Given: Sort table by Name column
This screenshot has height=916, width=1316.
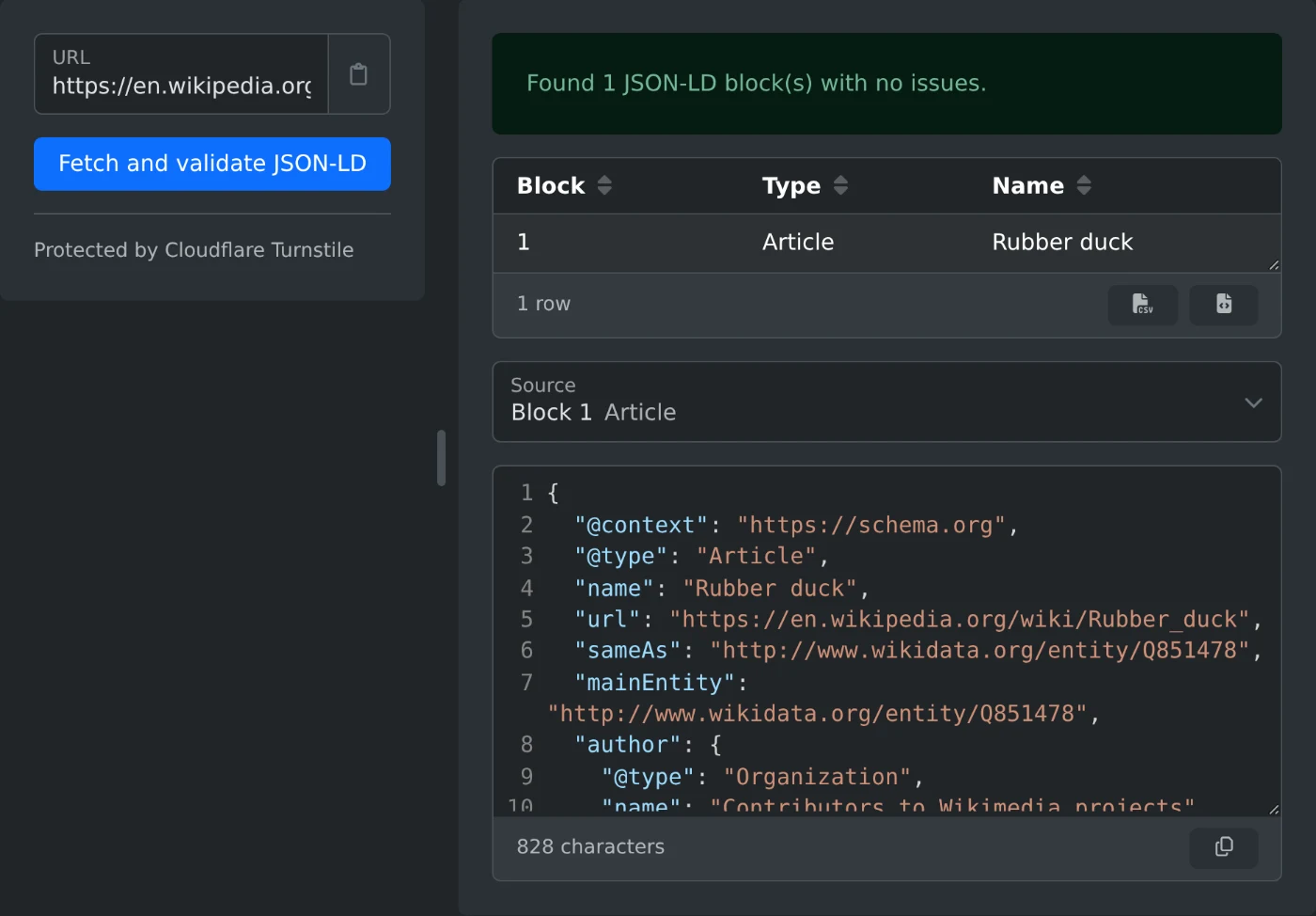Looking at the screenshot, I should 1042,186.
